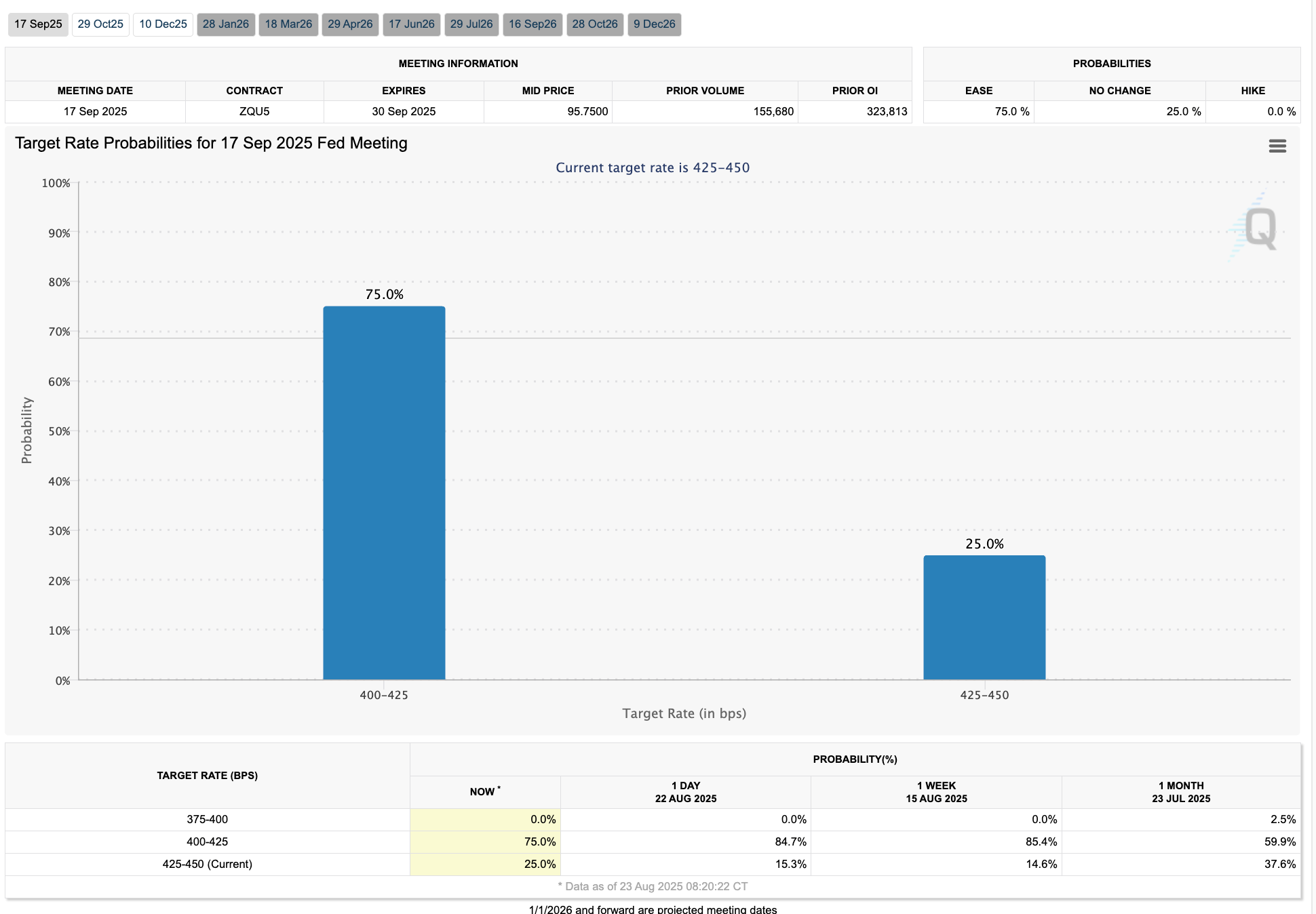The width and height of the screenshot is (1316, 914).
Task: Select the 28 Jan26 meeting tab
Action: 226,24
